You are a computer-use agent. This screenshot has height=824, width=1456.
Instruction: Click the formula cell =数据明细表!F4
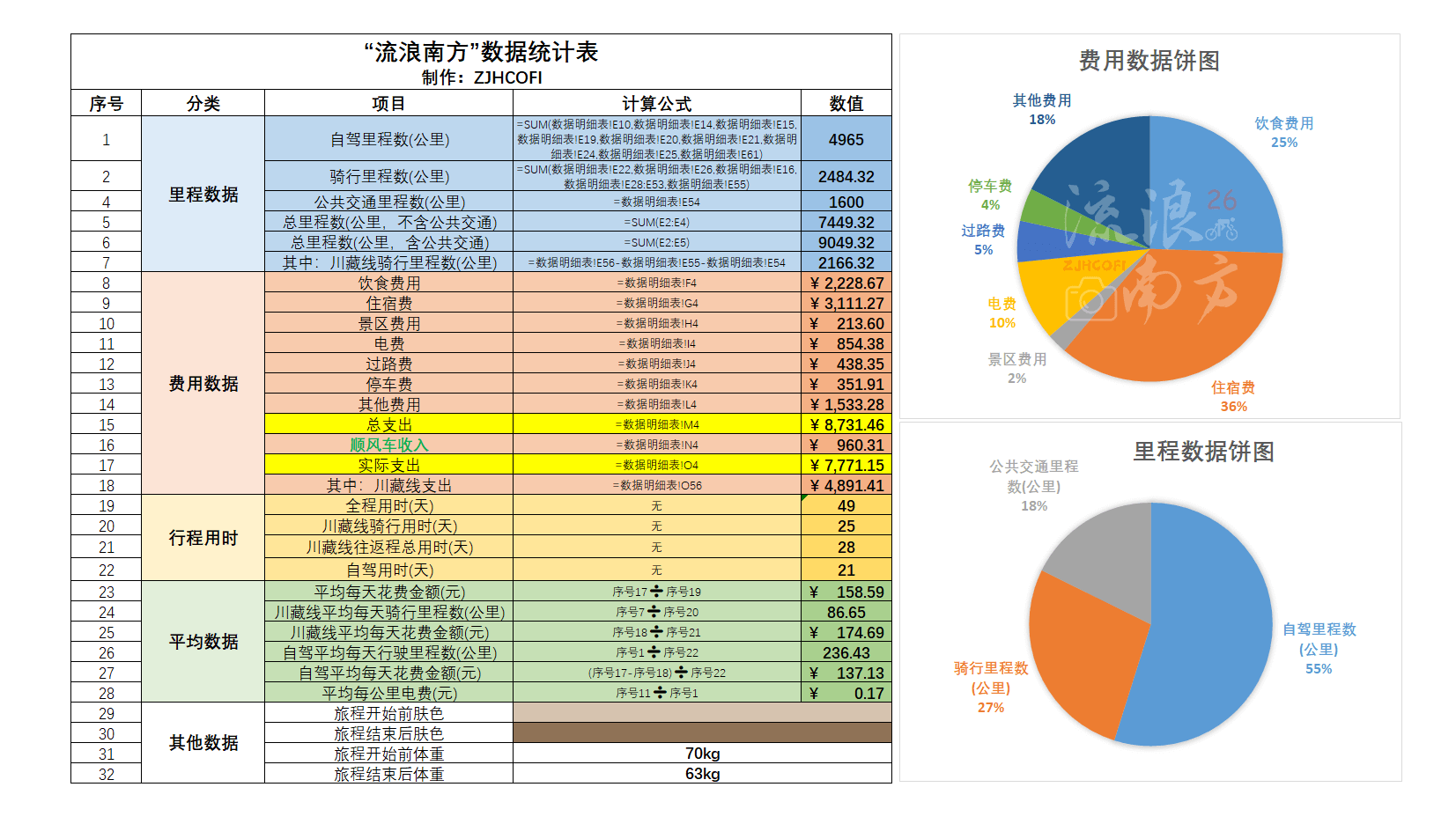click(x=657, y=283)
